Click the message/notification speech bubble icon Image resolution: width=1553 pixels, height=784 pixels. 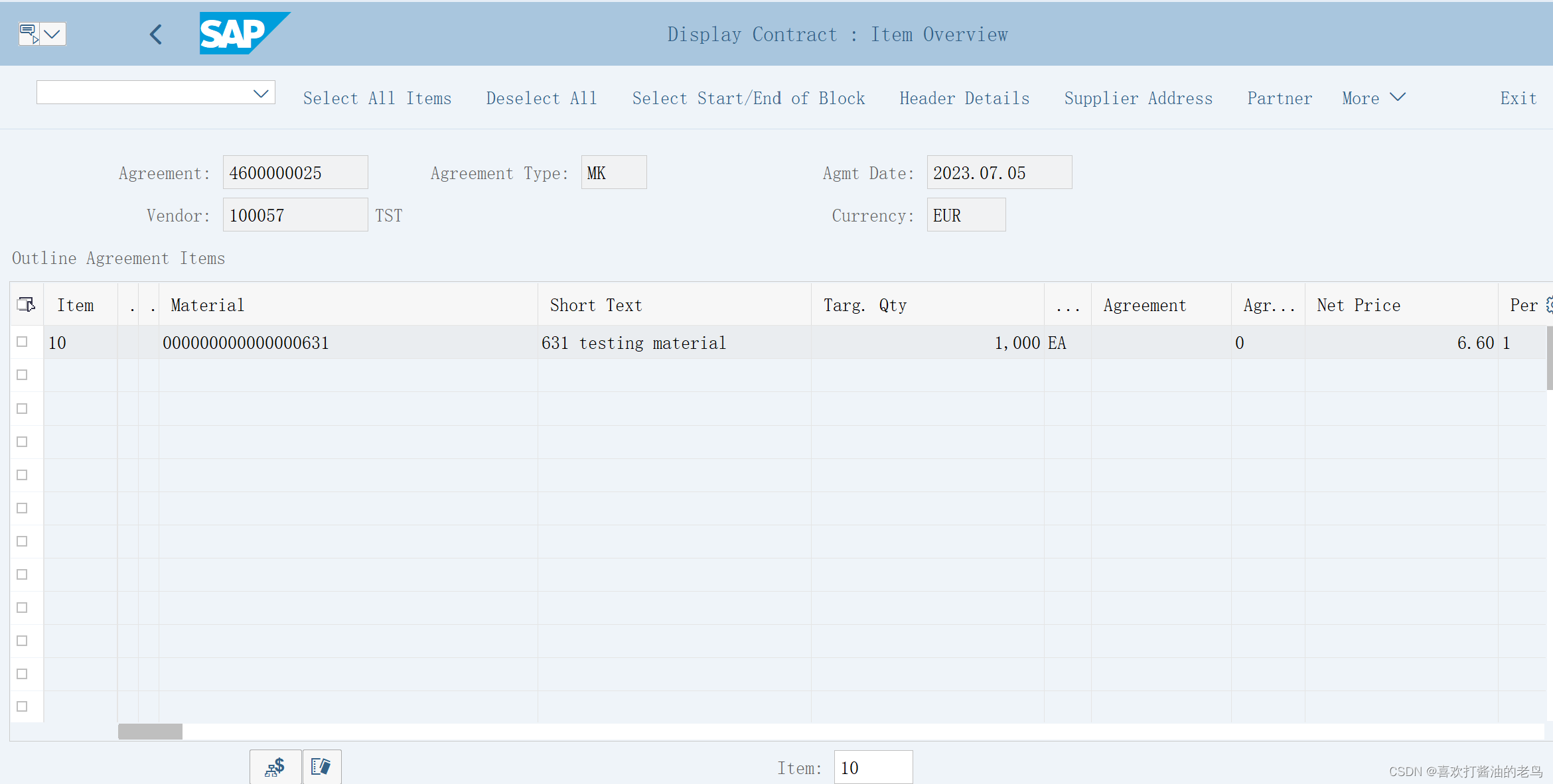coord(29,33)
